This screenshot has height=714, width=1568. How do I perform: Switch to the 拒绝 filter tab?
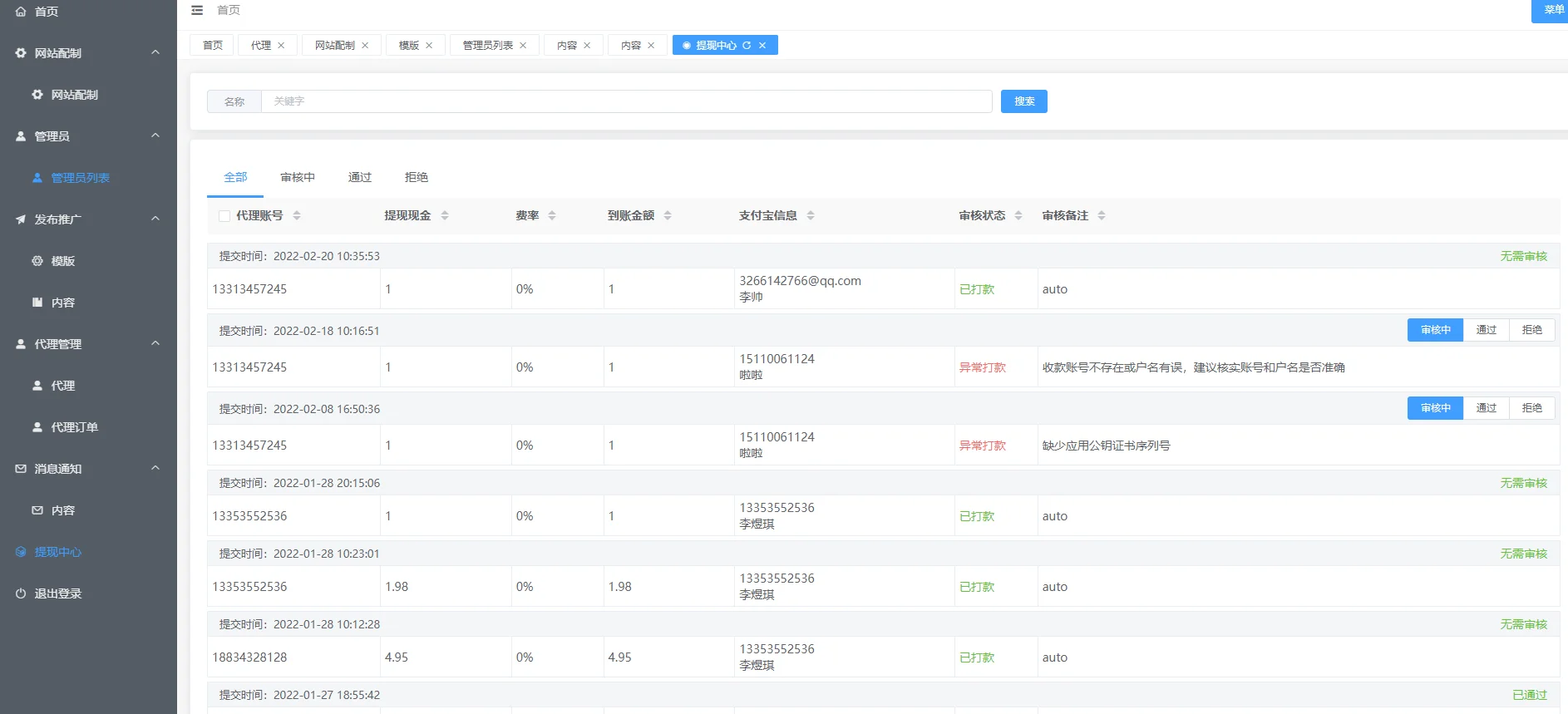click(x=416, y=177)
